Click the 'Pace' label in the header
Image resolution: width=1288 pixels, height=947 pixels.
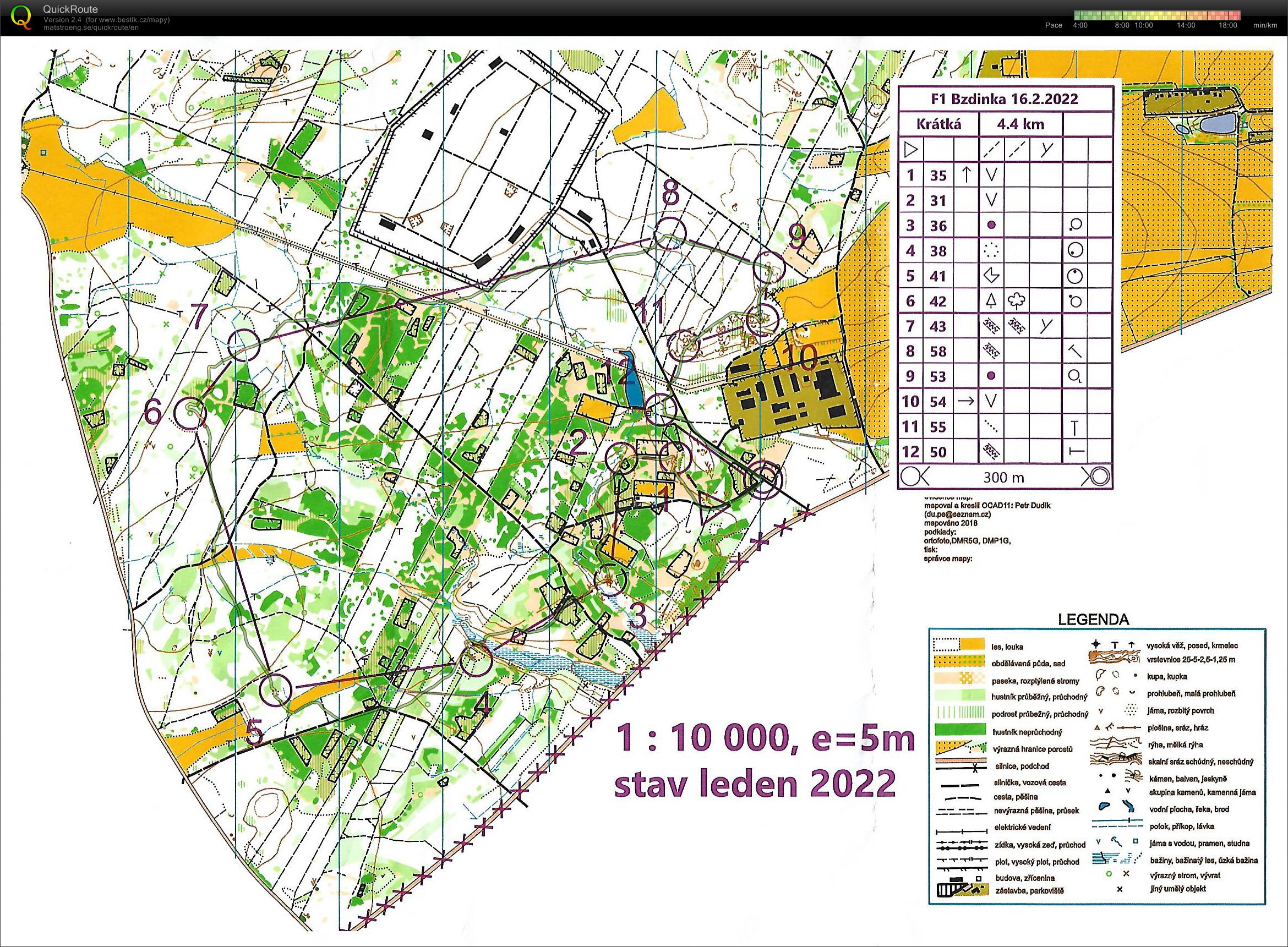pos(1054,25)
